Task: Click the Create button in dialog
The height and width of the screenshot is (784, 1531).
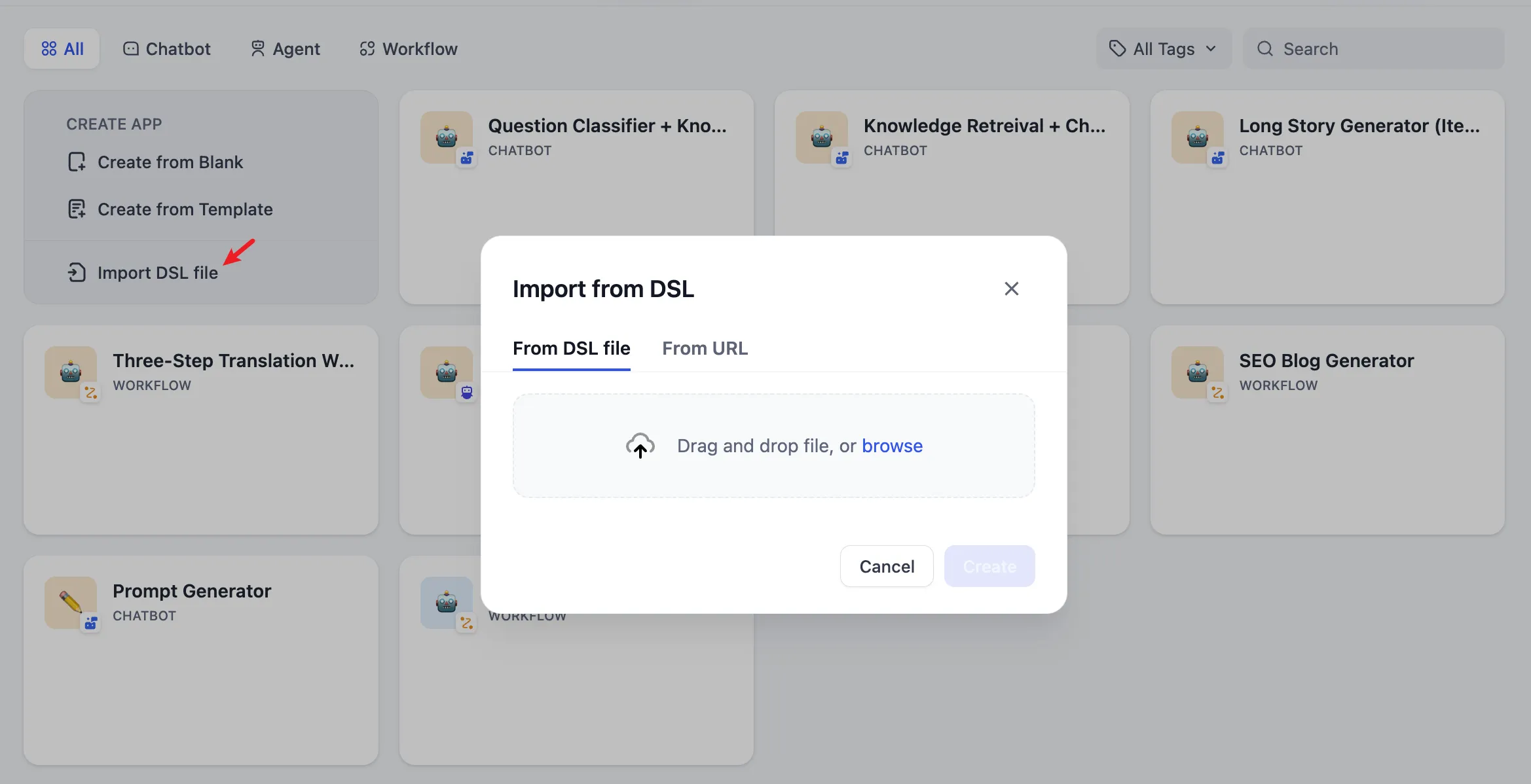Action: coord(989,566)
